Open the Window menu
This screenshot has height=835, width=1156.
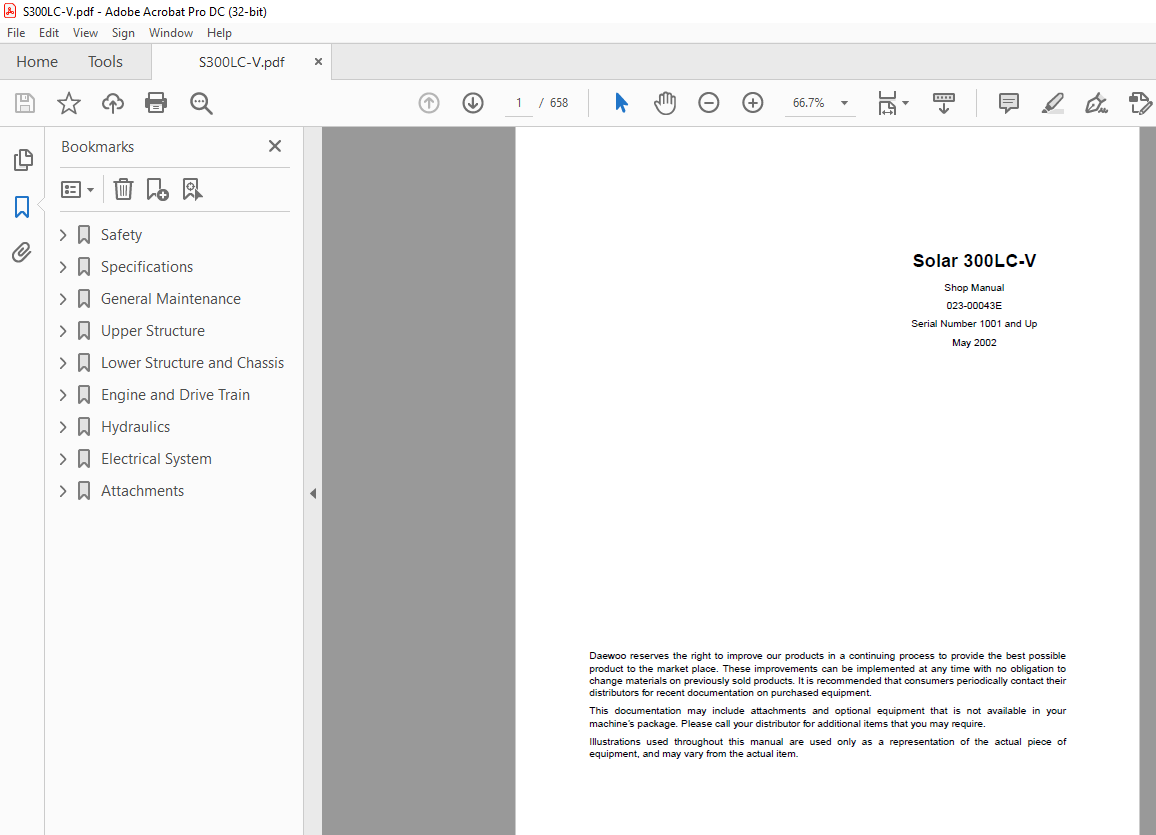[x=171, y=33]
